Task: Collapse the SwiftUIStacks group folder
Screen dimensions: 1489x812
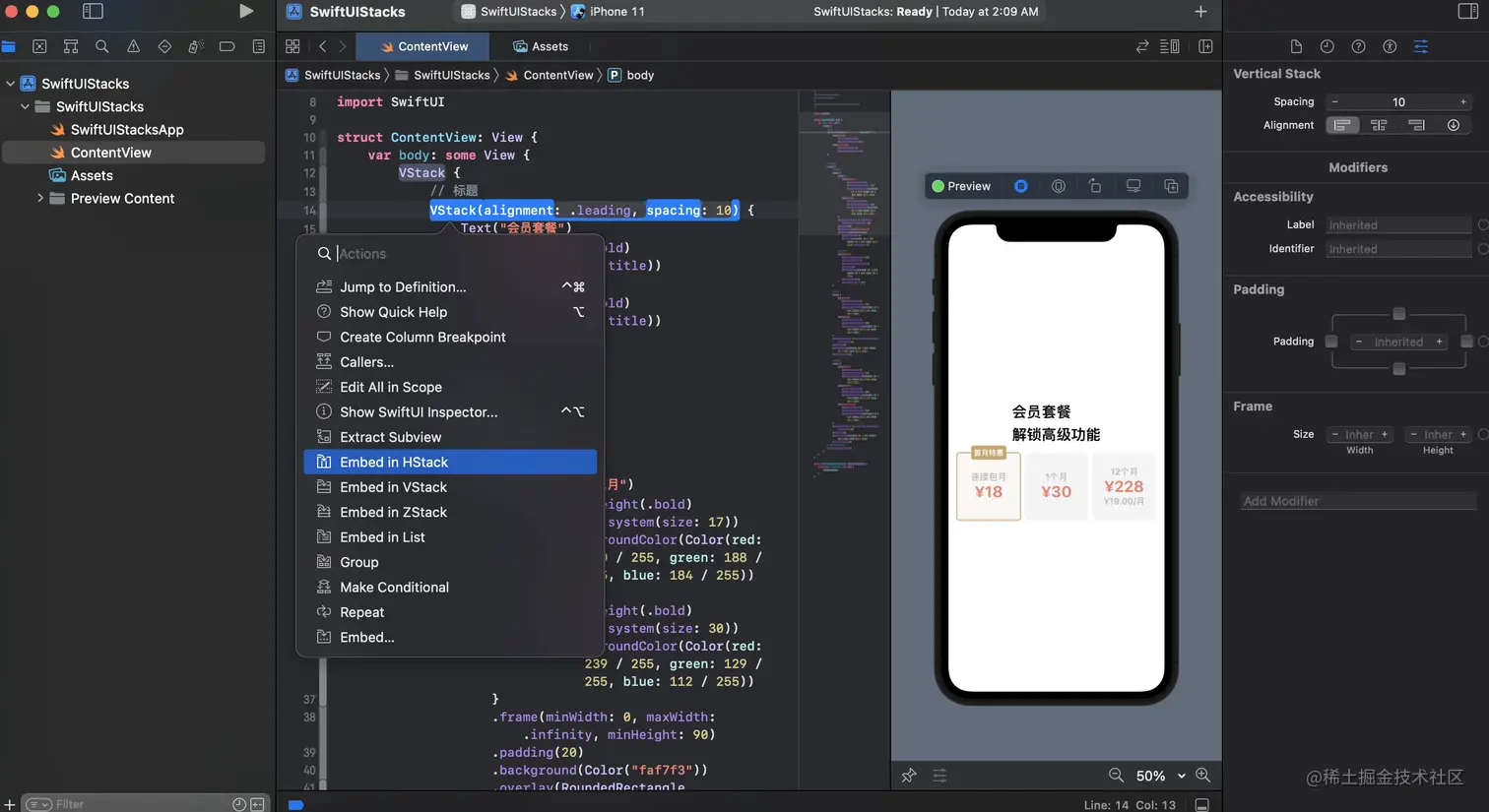Action: click(x=26, y=106)
